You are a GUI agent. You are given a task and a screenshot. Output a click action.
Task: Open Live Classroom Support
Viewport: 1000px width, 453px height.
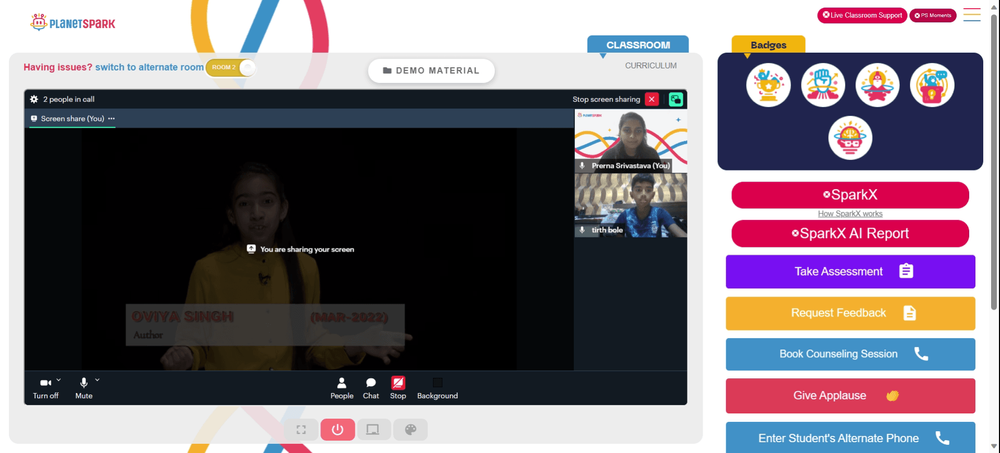(862, 15)
